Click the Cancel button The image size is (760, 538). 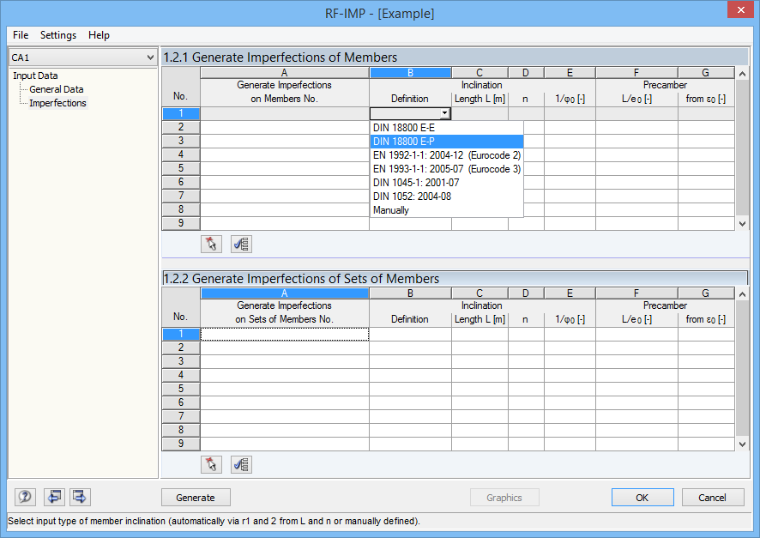pyautogui.click(x=712, y=497)
